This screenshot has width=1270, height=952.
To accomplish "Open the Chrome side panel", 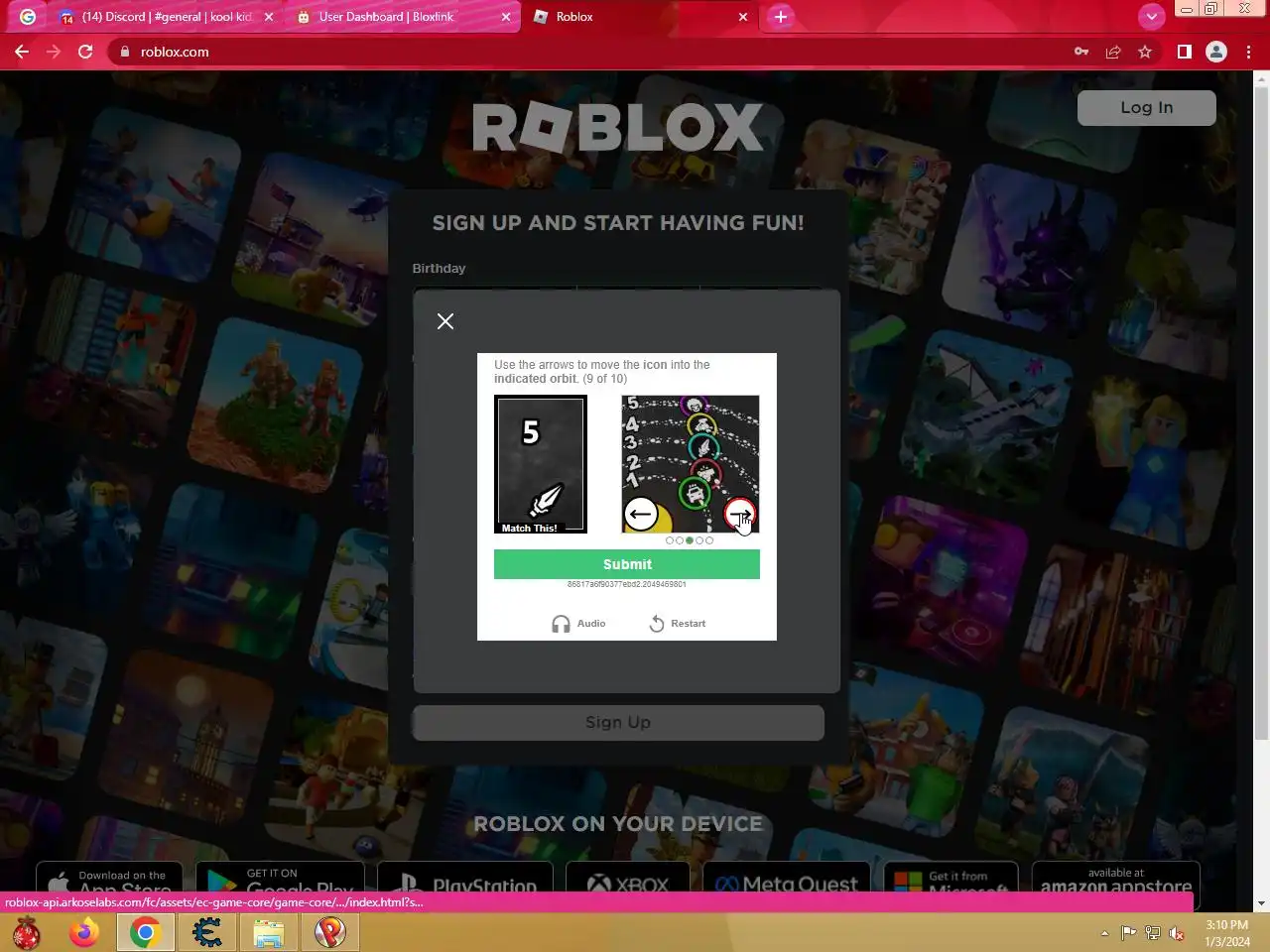I will click(1185, 52).
